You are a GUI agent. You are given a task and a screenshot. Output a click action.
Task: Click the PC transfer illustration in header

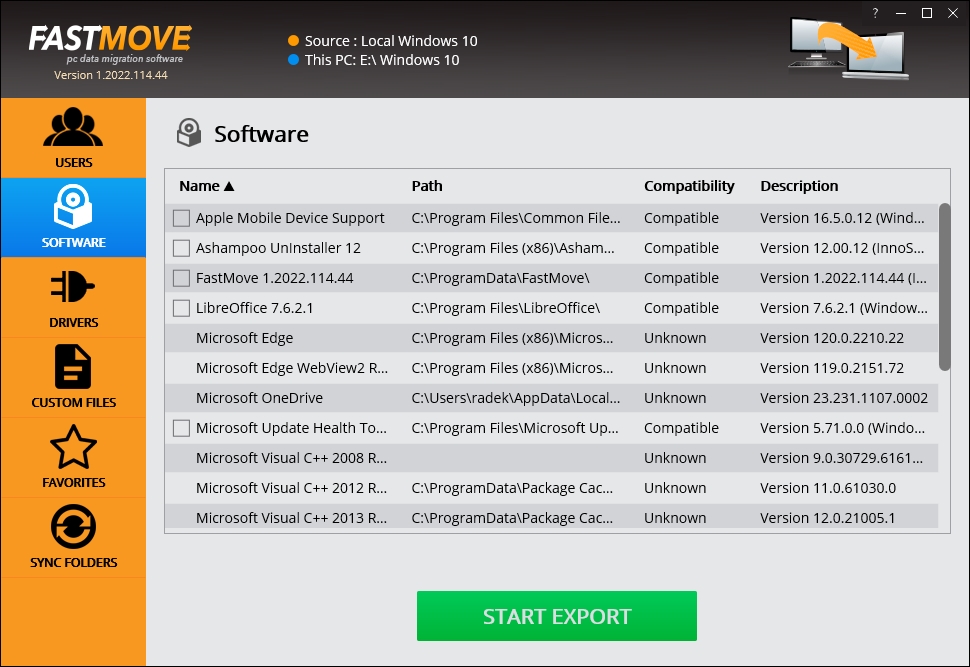pyautogui.click(x=849, y=49)
